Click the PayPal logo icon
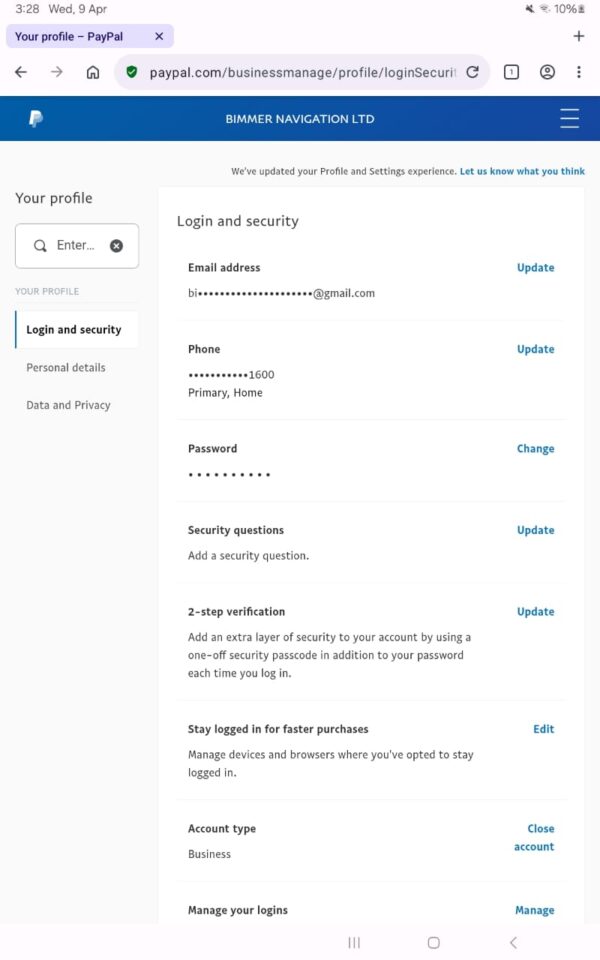 tap(35, 119)
